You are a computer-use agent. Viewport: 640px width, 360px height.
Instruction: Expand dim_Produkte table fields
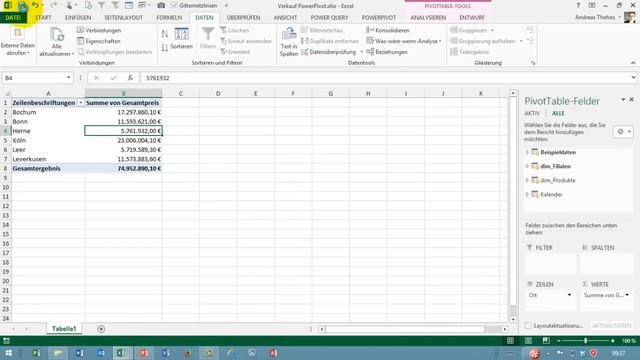(x=527, y=180)
